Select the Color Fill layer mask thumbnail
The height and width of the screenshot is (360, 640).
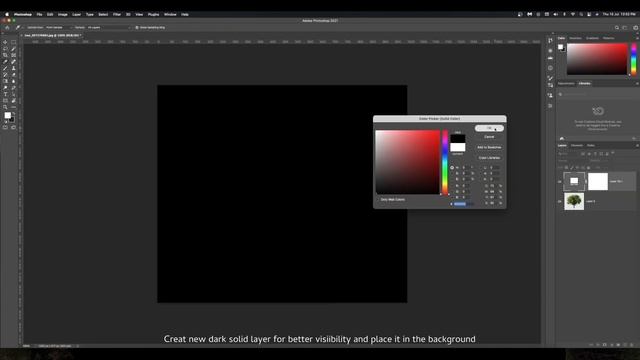[598, 182]
